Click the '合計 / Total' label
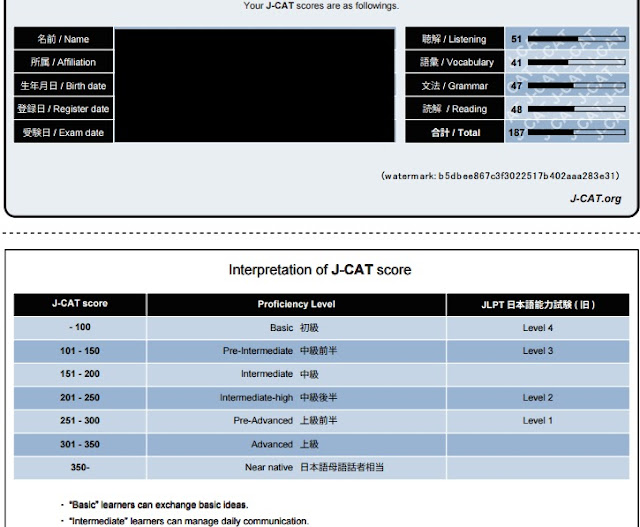 (x=454, y=132)
